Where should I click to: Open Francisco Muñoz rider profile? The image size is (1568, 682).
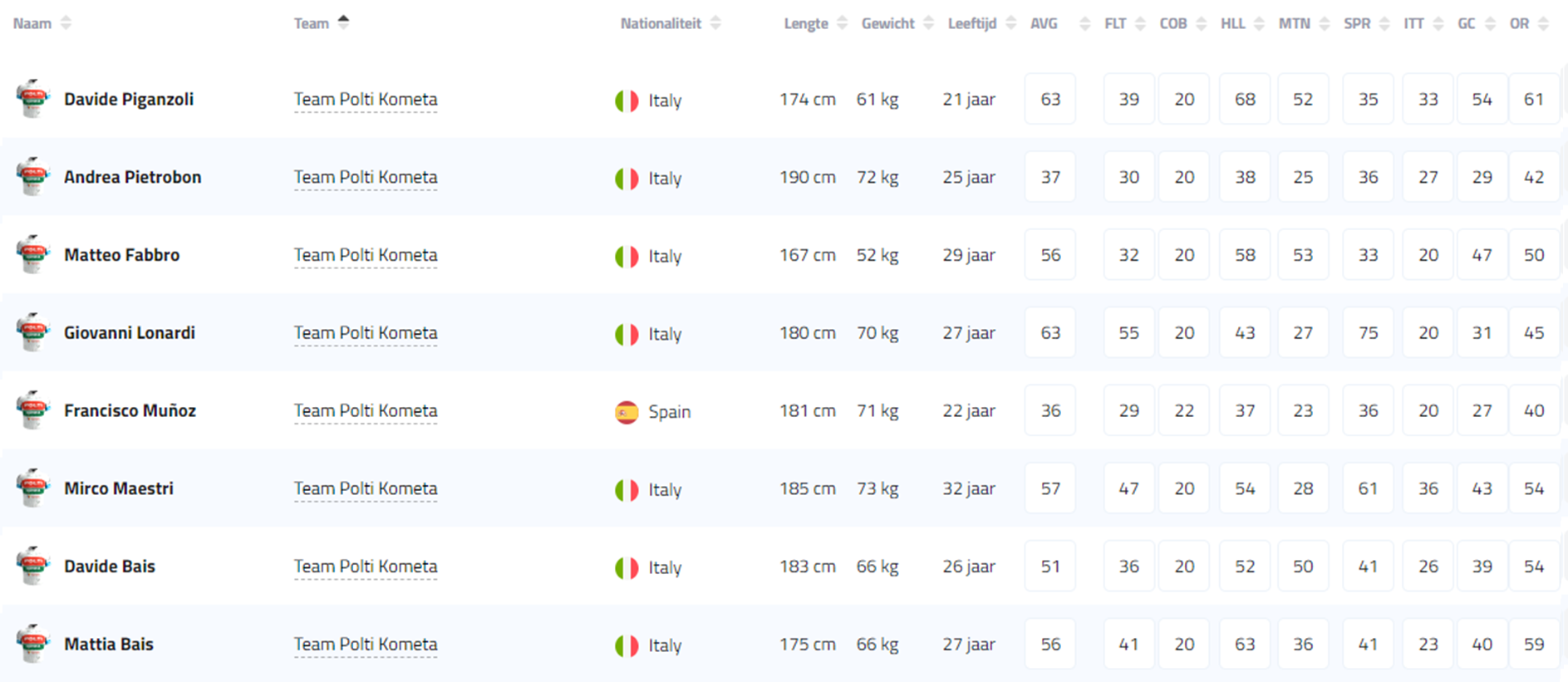click(x=130, y=410)
